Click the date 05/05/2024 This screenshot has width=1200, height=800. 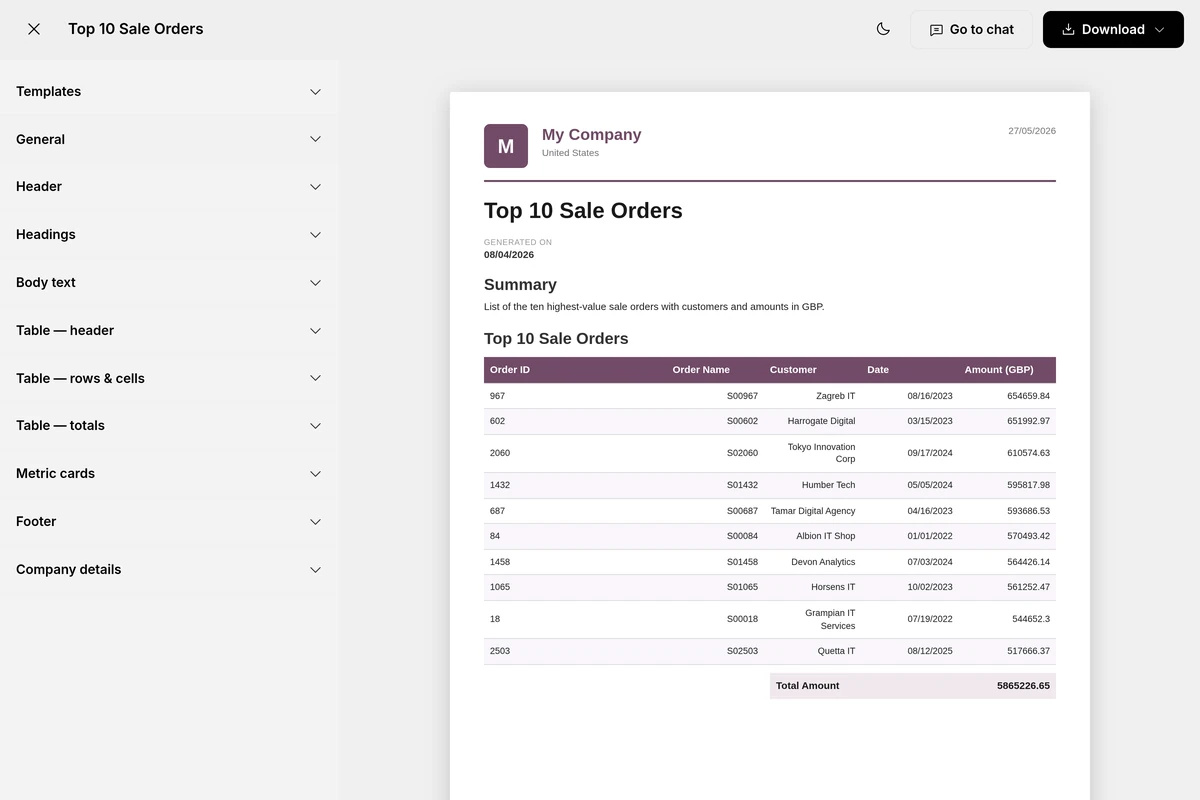click(930, 485)
